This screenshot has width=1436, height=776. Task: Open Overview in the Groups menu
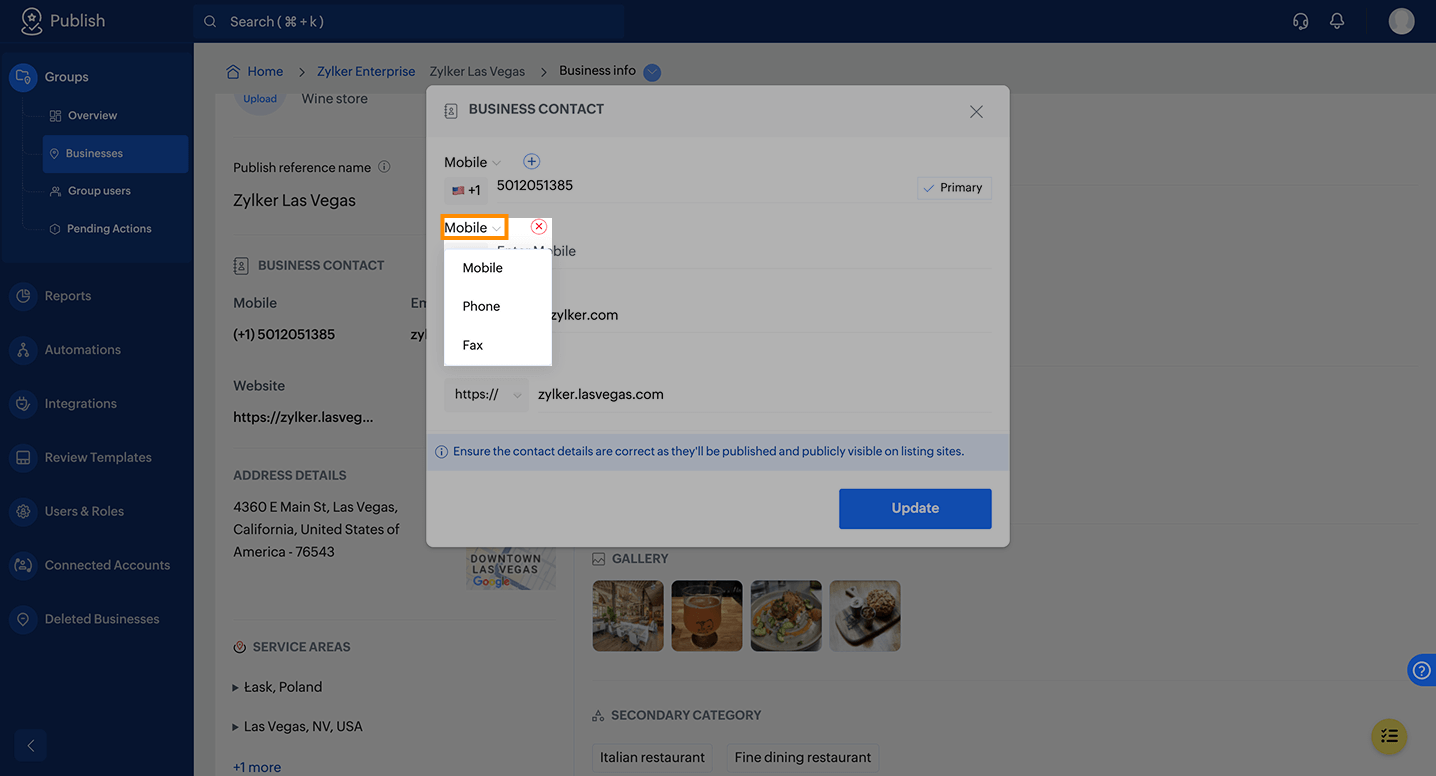[92, 116]
